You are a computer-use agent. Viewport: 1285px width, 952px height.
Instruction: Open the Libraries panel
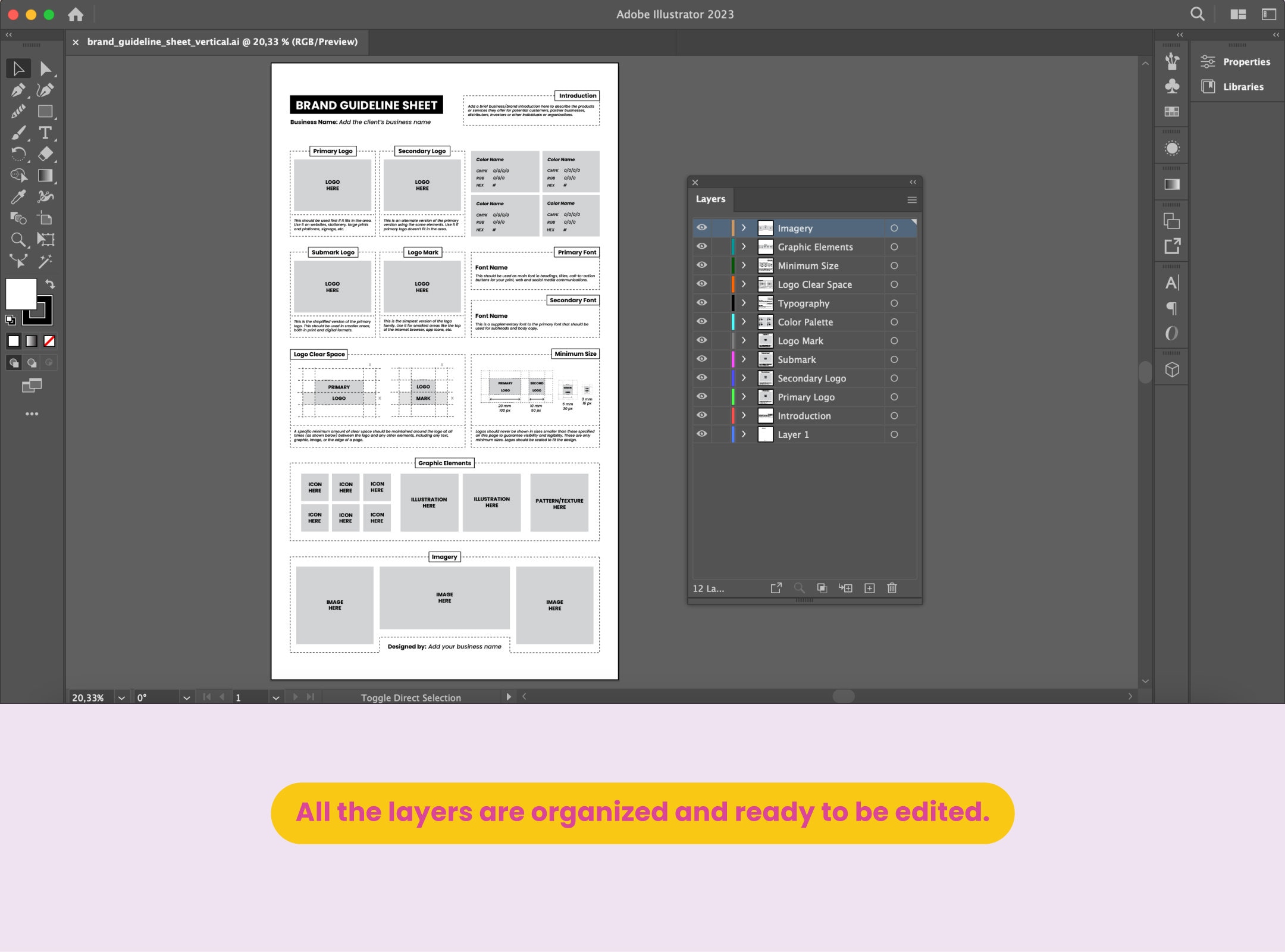pyautogui.click(x=1242, y=86)
